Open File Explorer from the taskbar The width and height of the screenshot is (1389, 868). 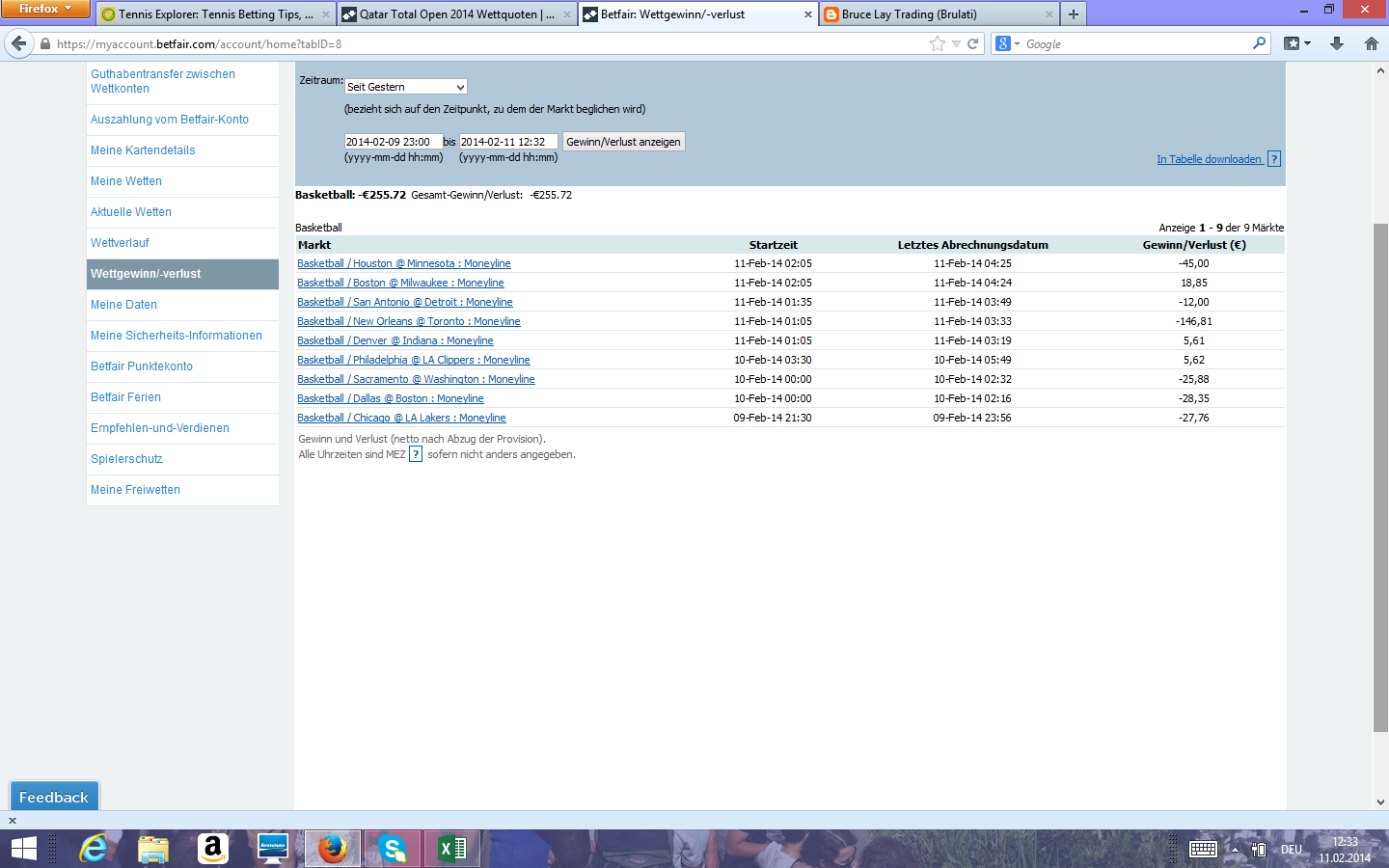click(153, 849)
